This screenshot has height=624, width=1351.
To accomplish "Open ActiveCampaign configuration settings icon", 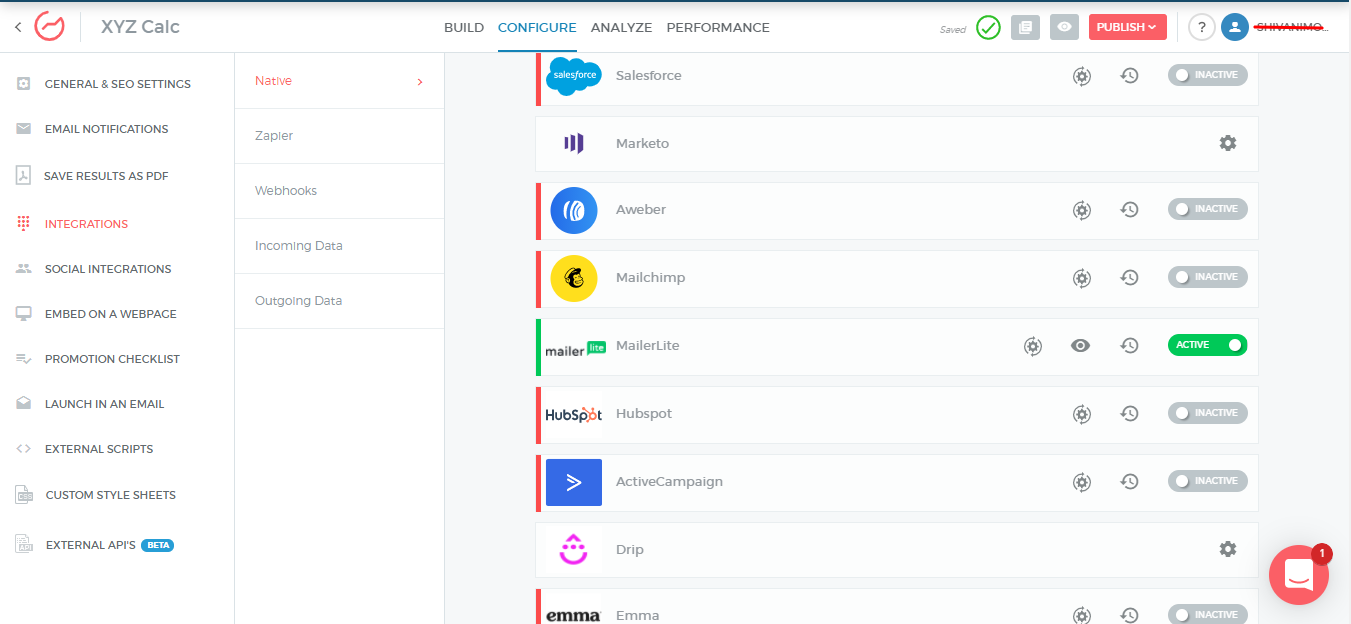I will (x=1082, y=482).
